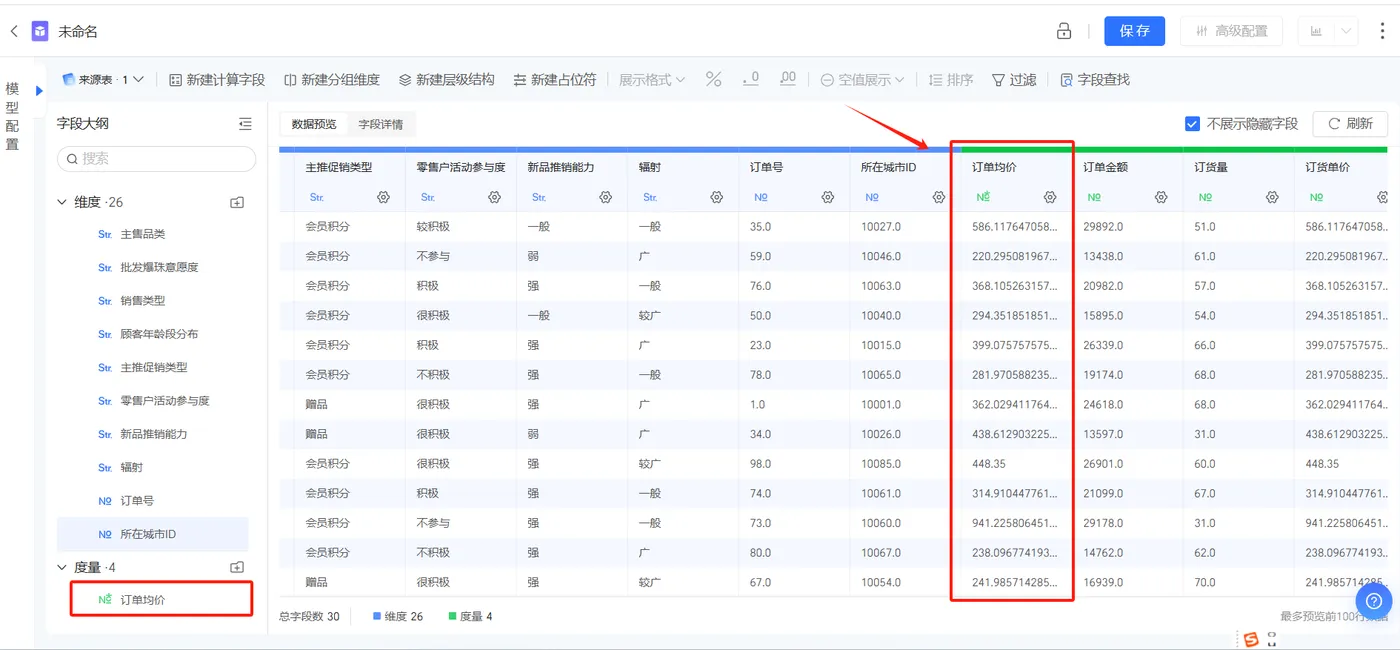
Task: Click the purple model cube icon
Action: pyautogui.click(x=40, y=31)
